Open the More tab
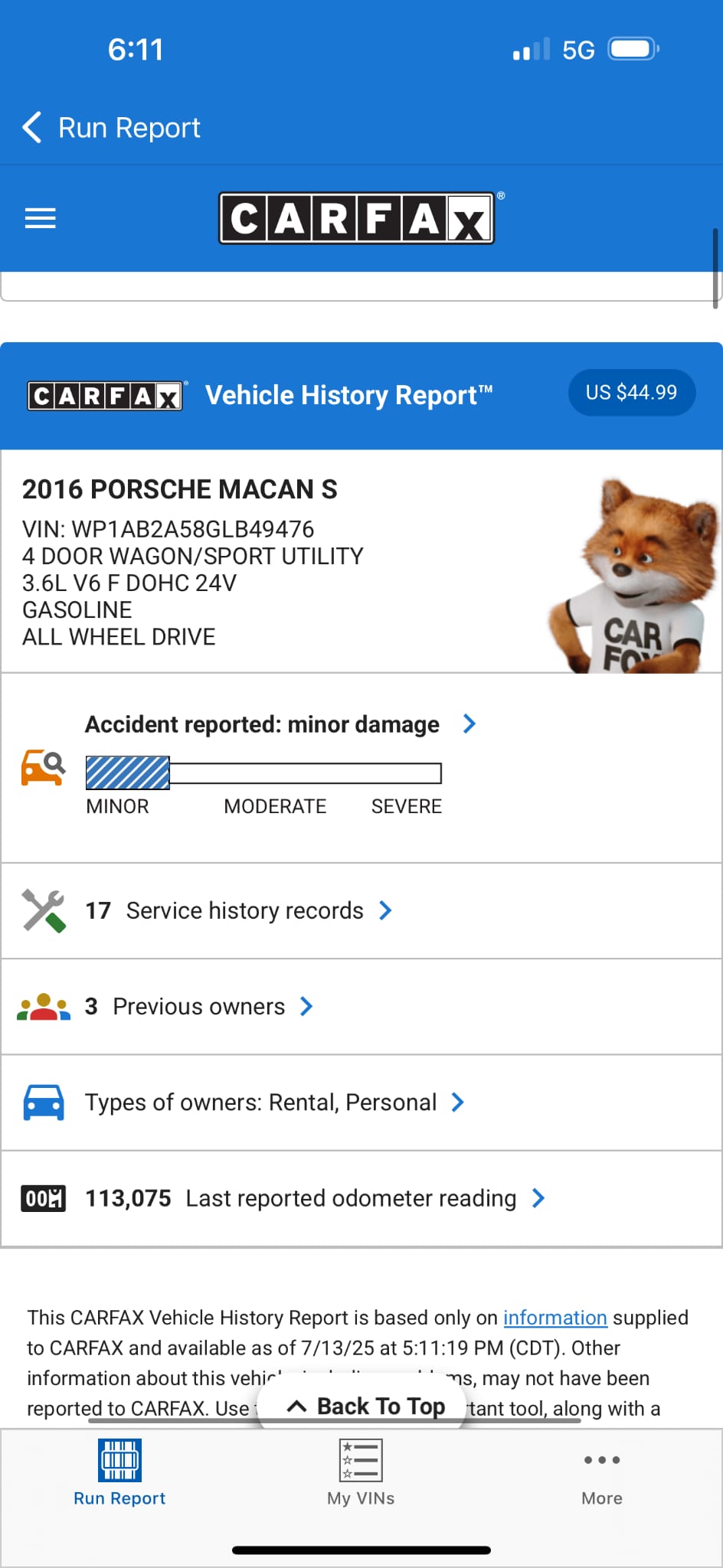Screen dimensions: 723x1568 [601, 1473]
